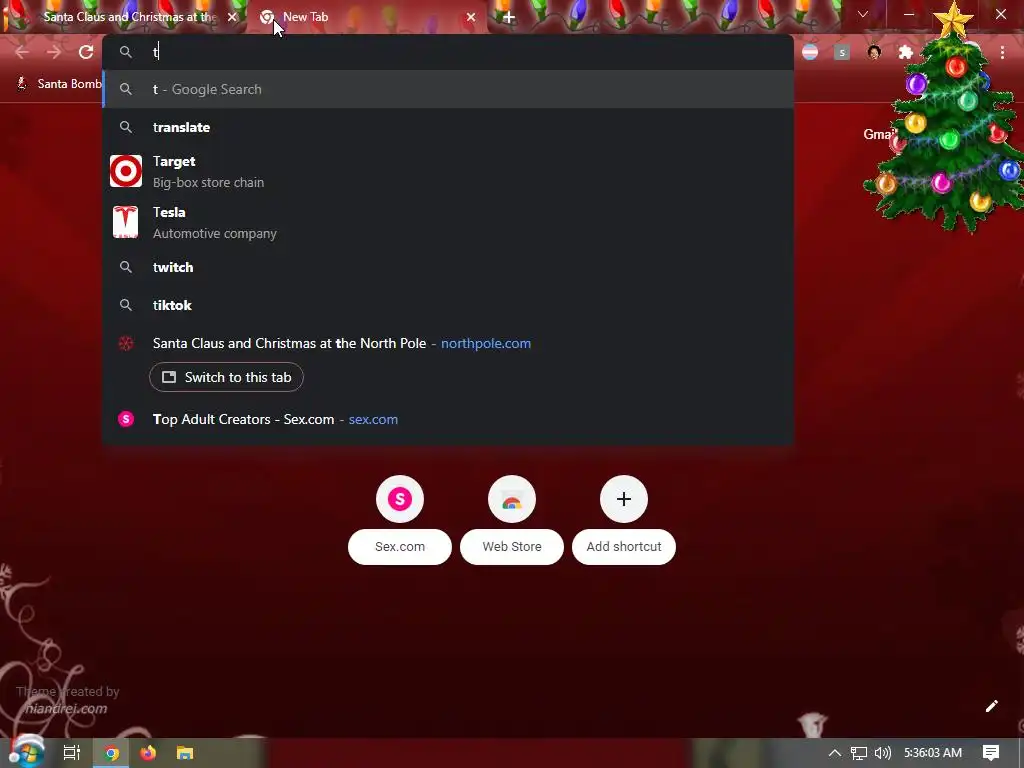Click the address bar input field
Image resolution: width=1024 pixels, height=768 pixels.
[448, 52]
